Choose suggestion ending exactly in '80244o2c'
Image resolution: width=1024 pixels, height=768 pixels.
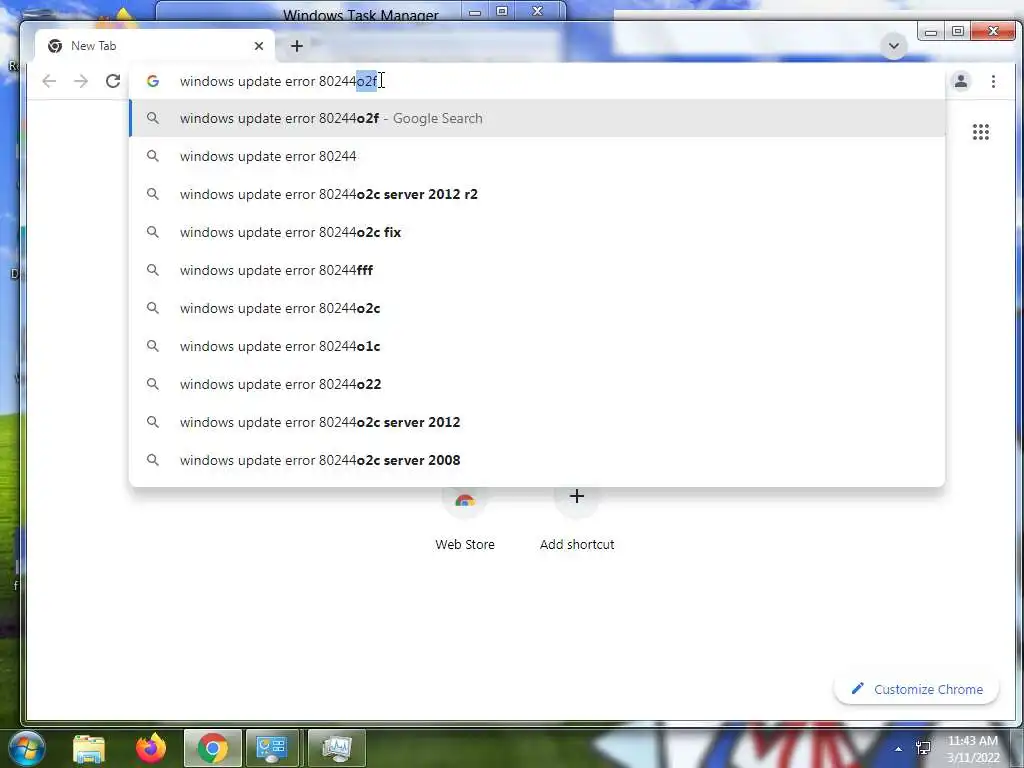[537, 308]
